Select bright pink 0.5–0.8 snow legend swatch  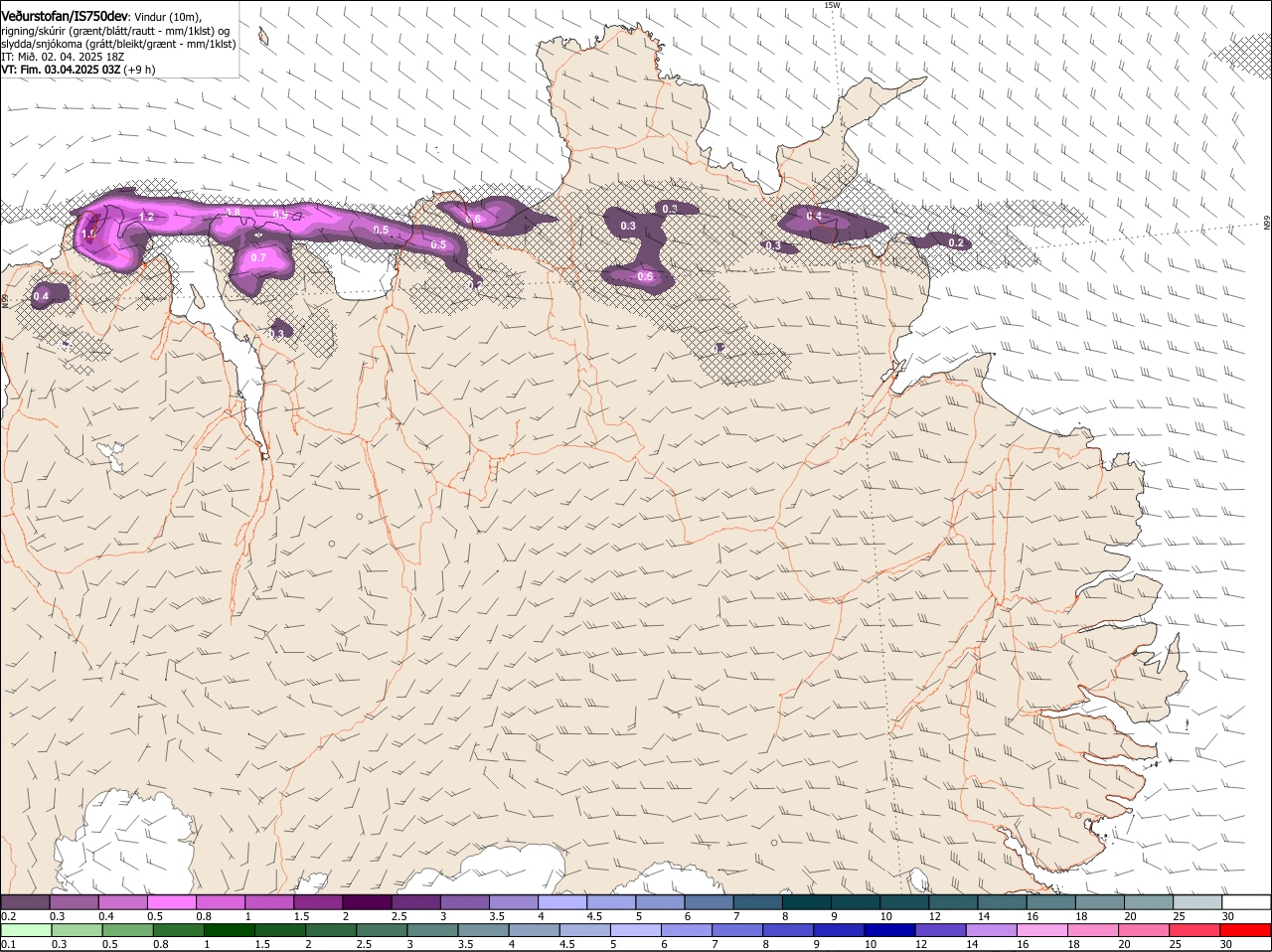[172, 901]
